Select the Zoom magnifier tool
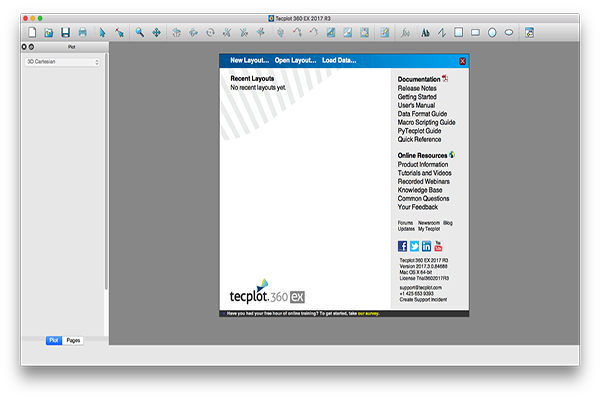Viewport: 600px width, 400px height. click(x=140, y=33)
